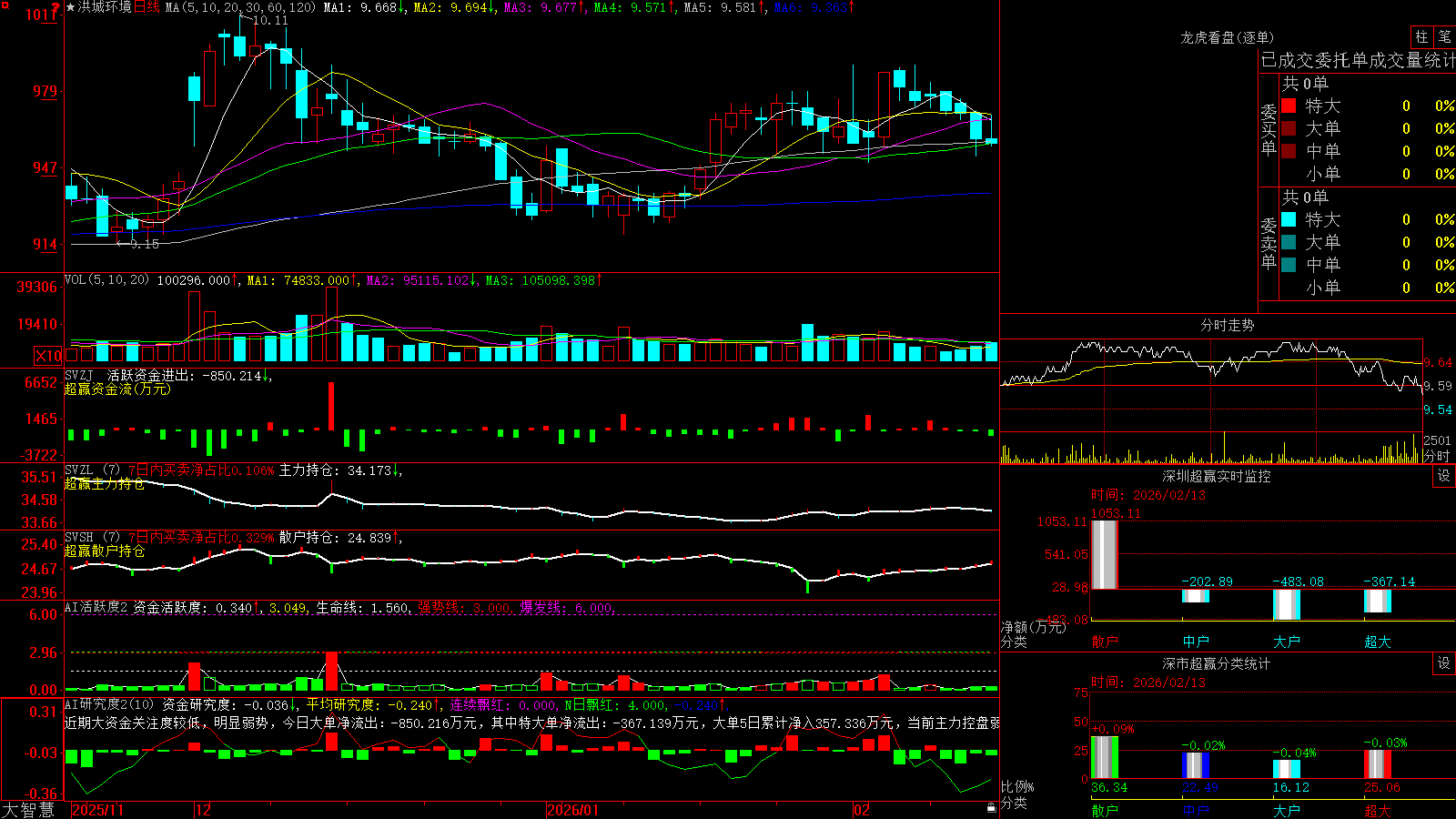The image size is (1456, 819).
Task: Click the lock icon at chart bottom right
Action: (991, 807)
